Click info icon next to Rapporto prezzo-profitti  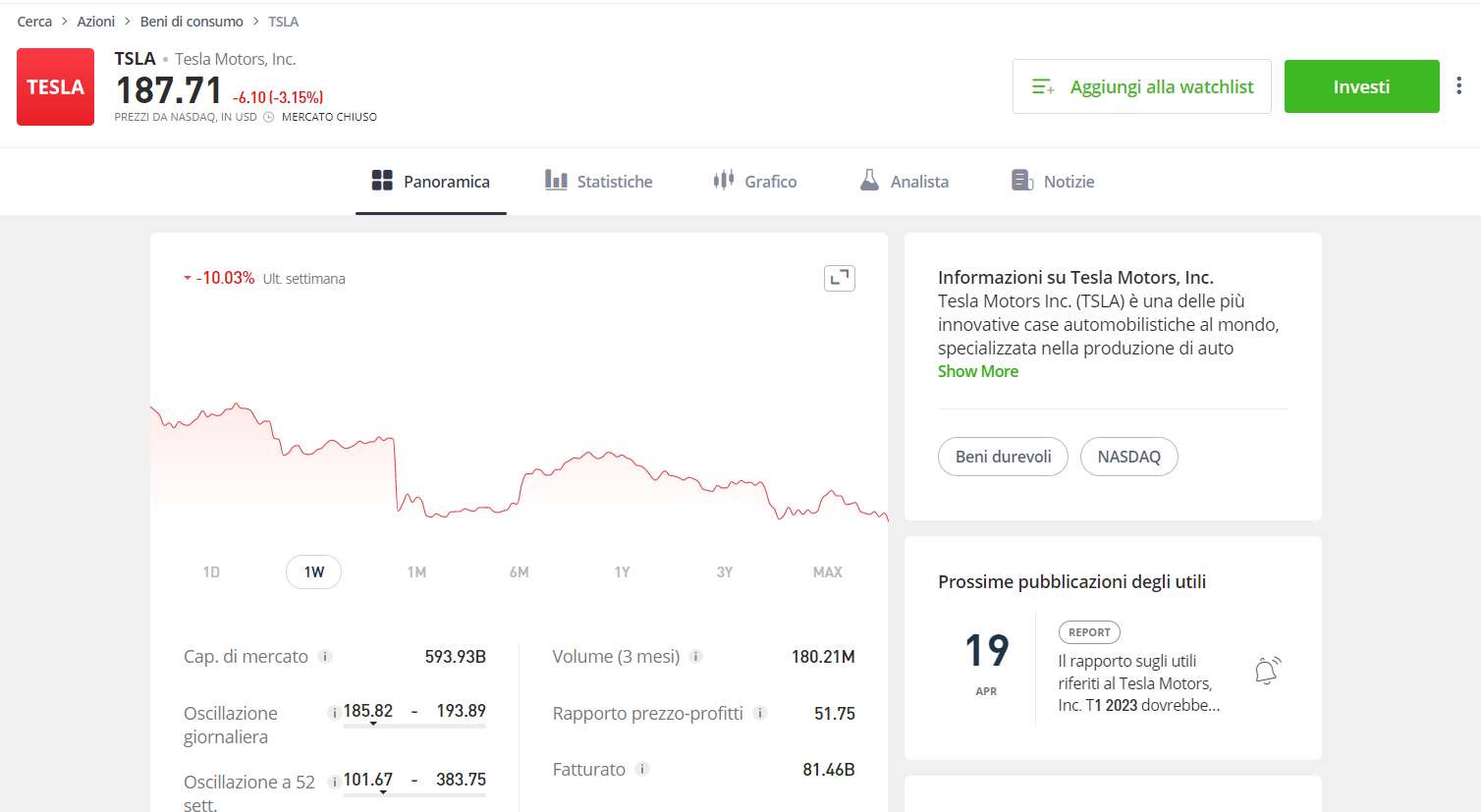coord(759,713)
